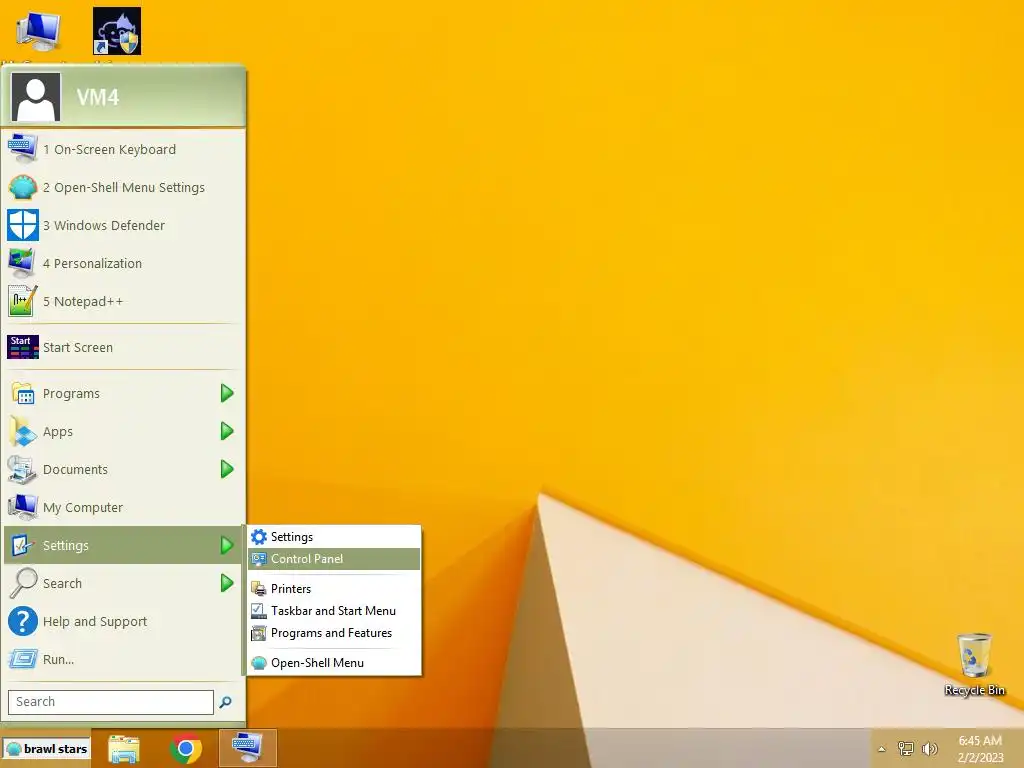
Task: Expand the Documents submenu arrow
Action: 227,469
